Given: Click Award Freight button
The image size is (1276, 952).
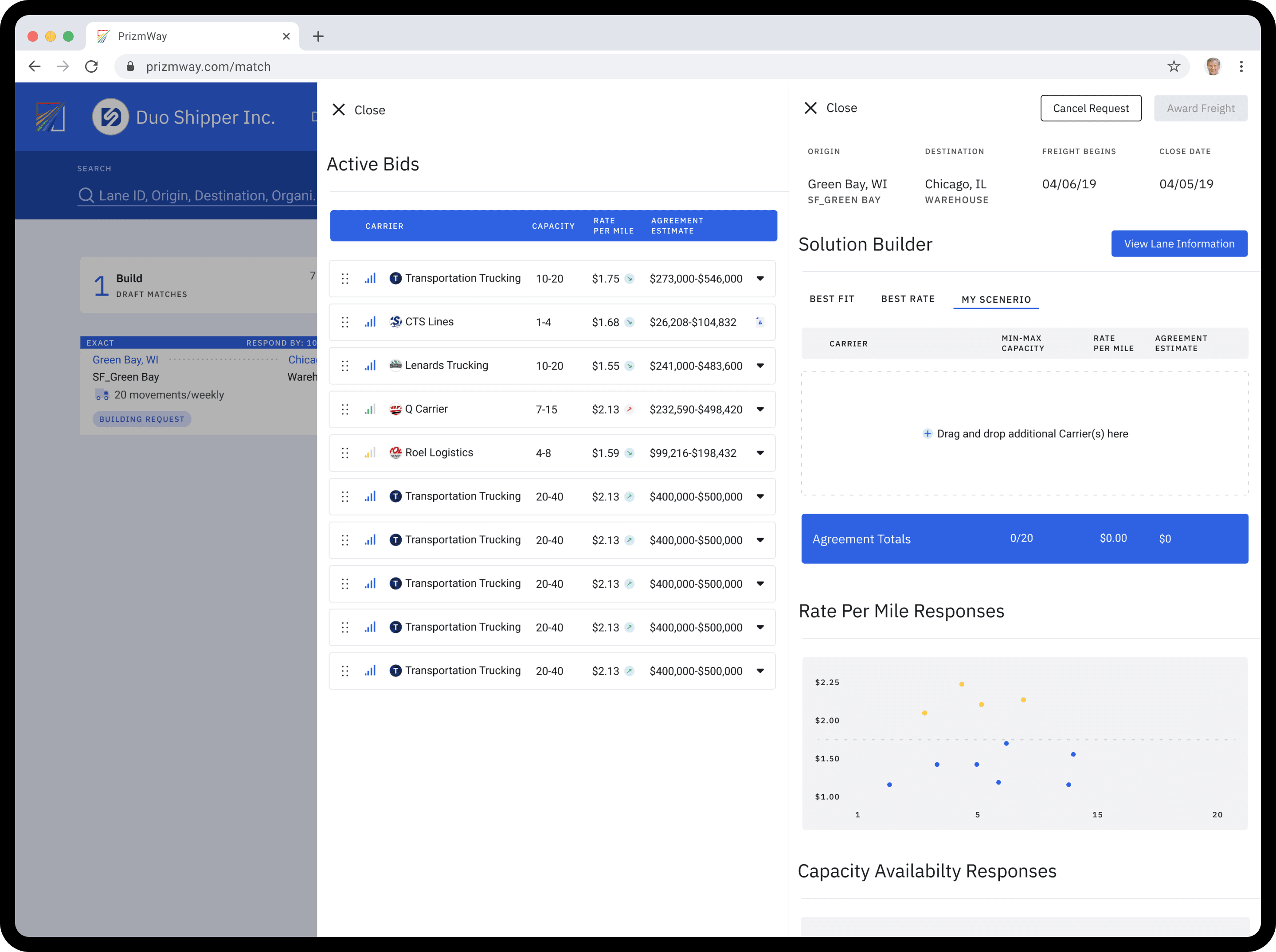Looking at the screenshot, I should (x=1200, y=108).
